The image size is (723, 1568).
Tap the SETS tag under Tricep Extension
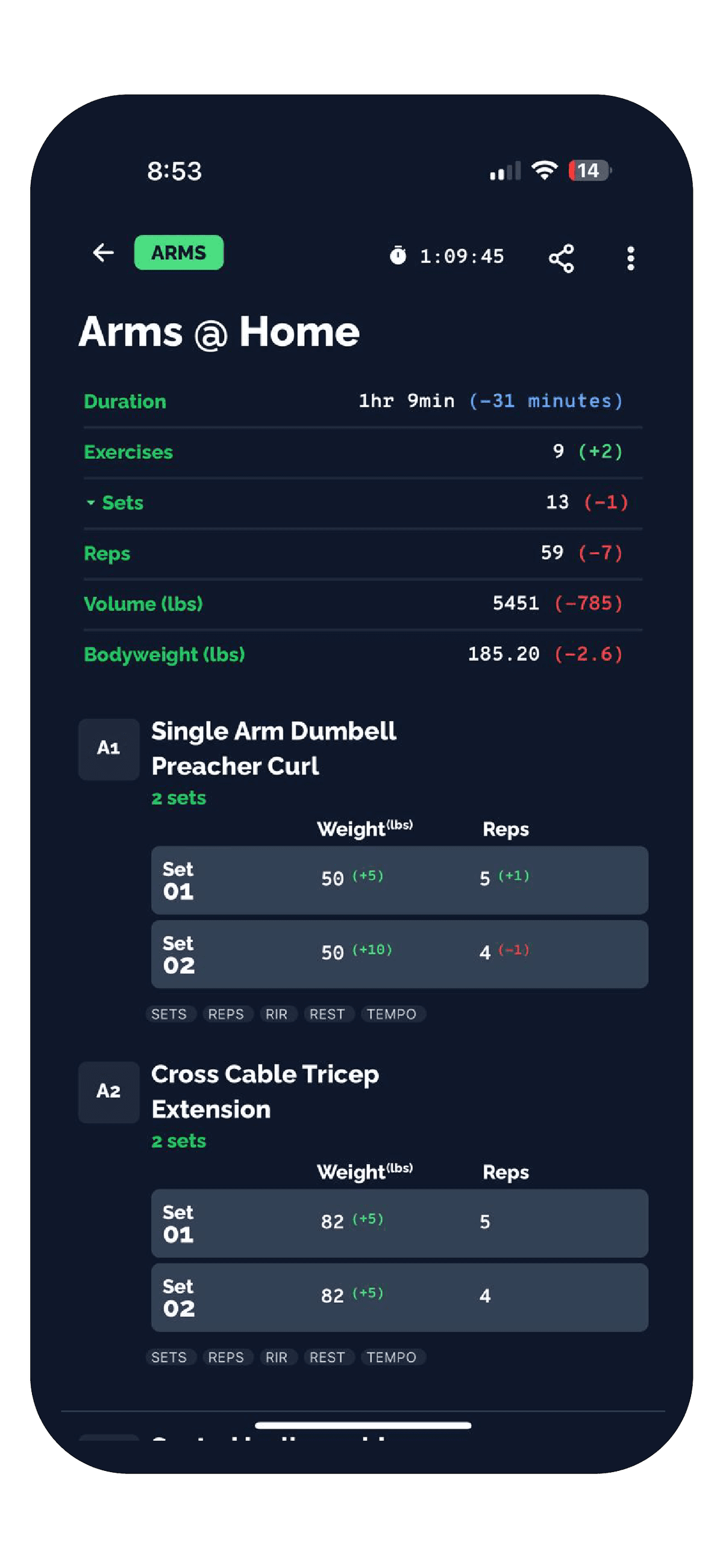tap(171, 1358)
